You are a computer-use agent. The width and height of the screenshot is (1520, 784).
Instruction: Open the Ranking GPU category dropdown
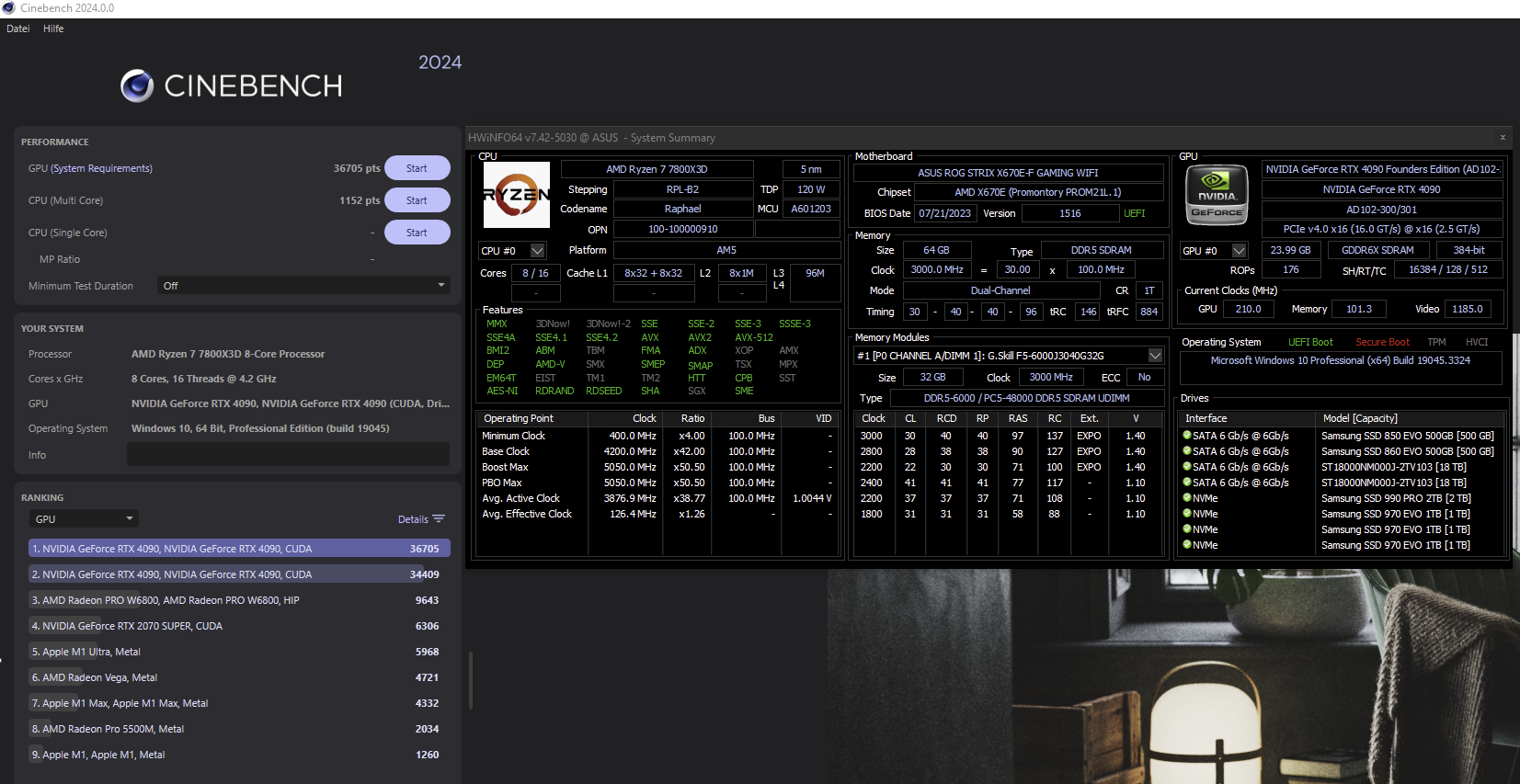coord(84,519)
